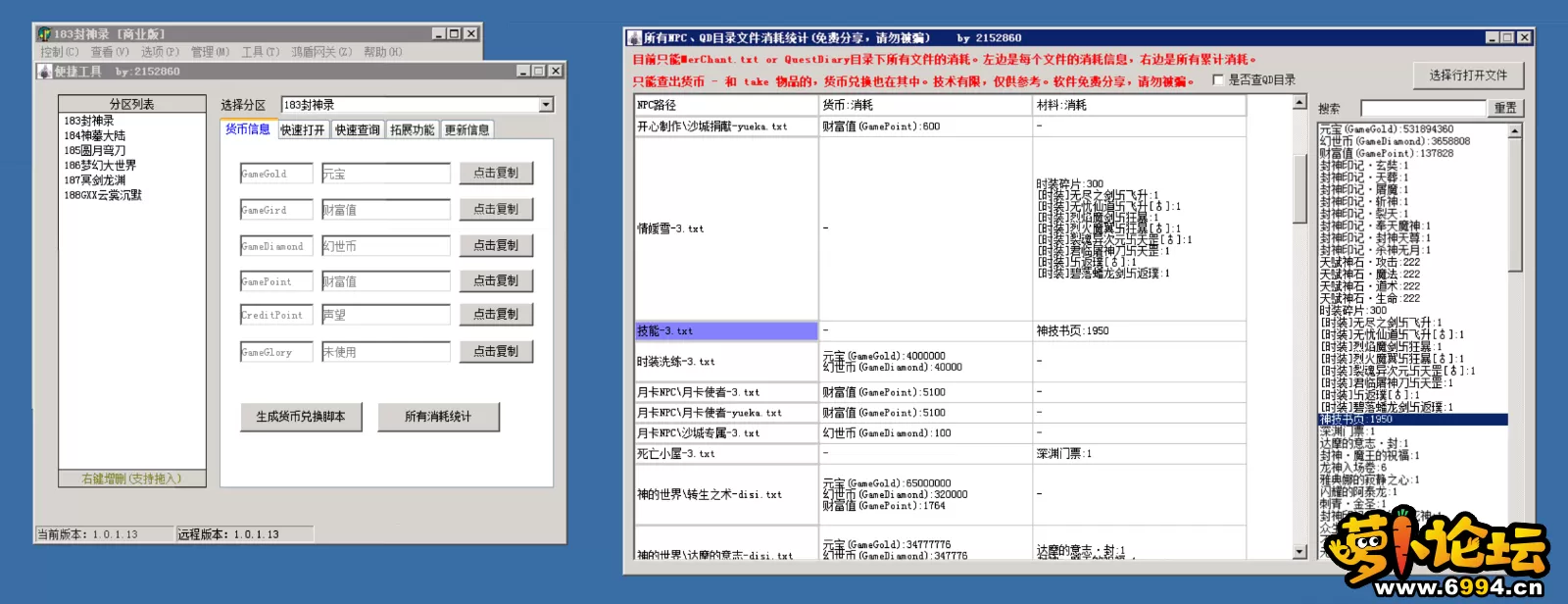Select 186梦幻大世界 in the 分区列表
The height and width of the screenshot is (604, 1568).
[100, 166]
